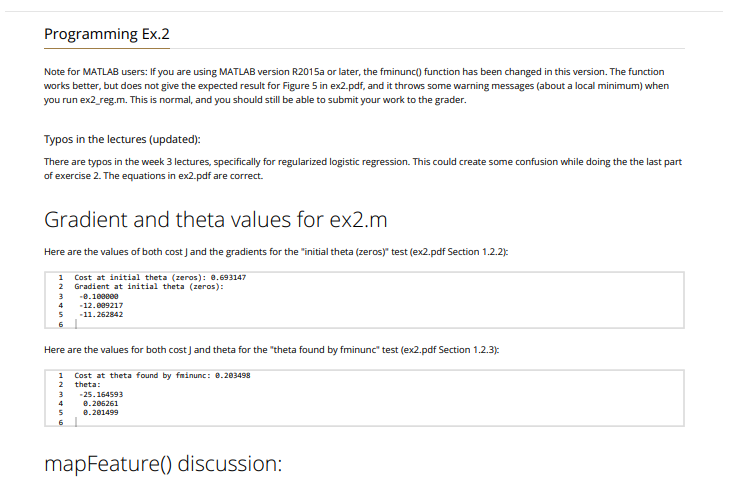Click the 'mapFeature() discussion:' heading
This screenshot has height=484, width=732.
point(163,463)
